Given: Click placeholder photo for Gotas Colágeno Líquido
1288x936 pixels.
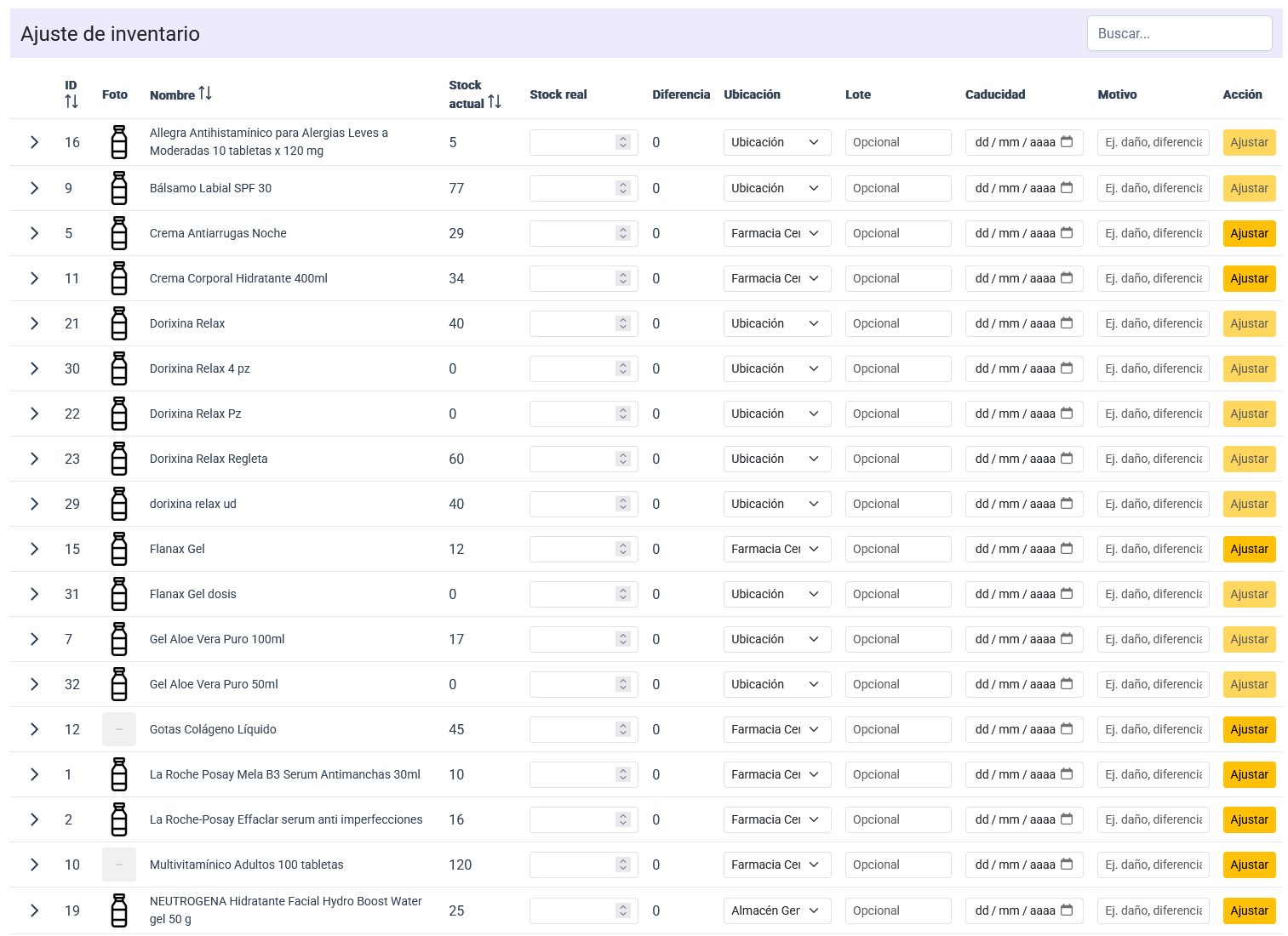Looking at the screenshot, I should 119,729.
